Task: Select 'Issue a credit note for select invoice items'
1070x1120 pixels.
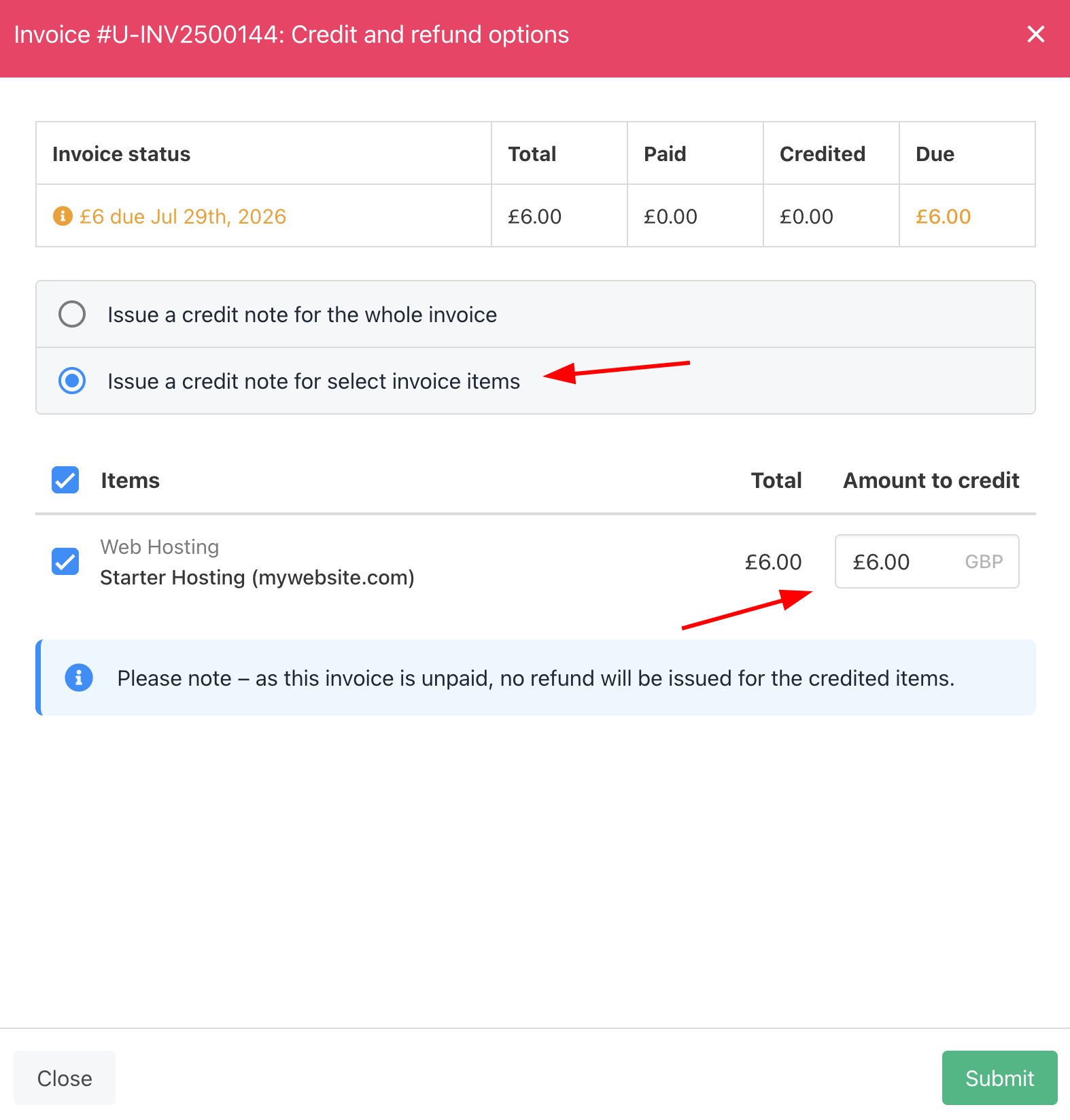Action: pyautogui.click(x=72, y=381)
